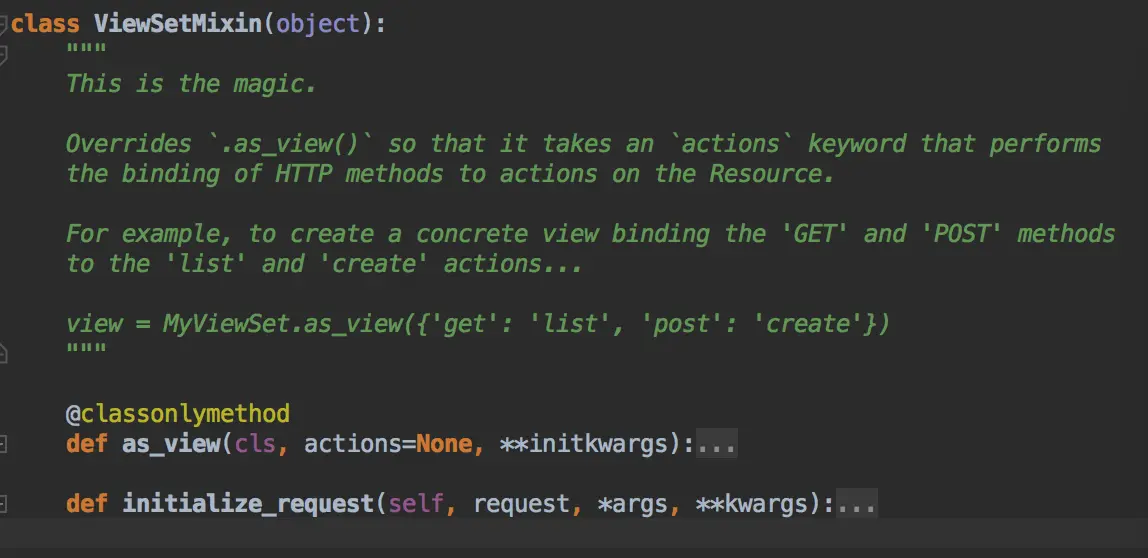Screen dimensions: 1148x558
Task: Collapse the docstring using its opening fold marker
Action: 3,54
